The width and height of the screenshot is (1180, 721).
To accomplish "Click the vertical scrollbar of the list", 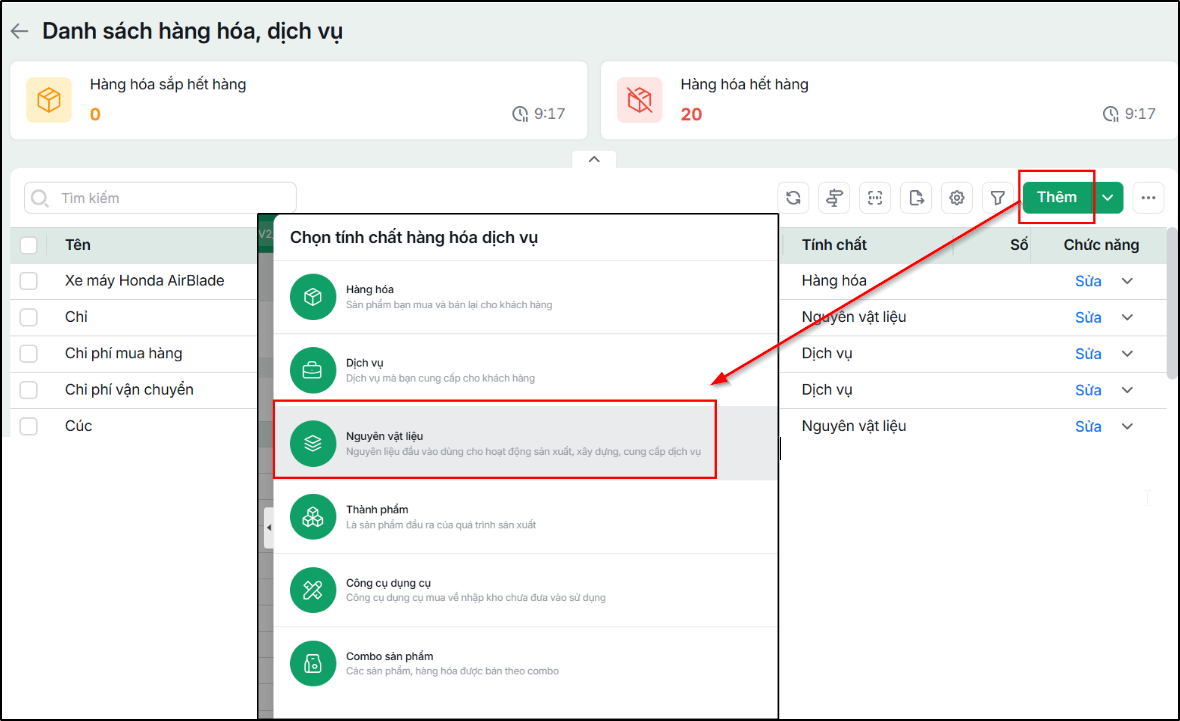I will point(1172,303).
